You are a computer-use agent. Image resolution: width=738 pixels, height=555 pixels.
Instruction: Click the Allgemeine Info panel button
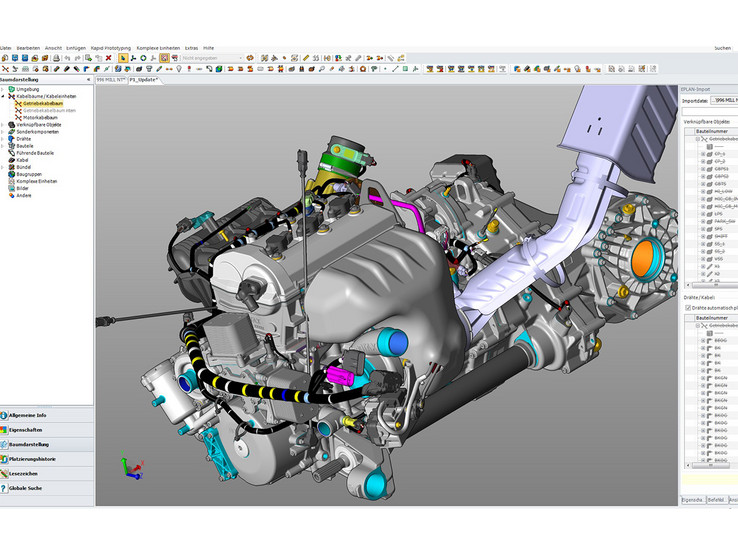coord(47,415)
